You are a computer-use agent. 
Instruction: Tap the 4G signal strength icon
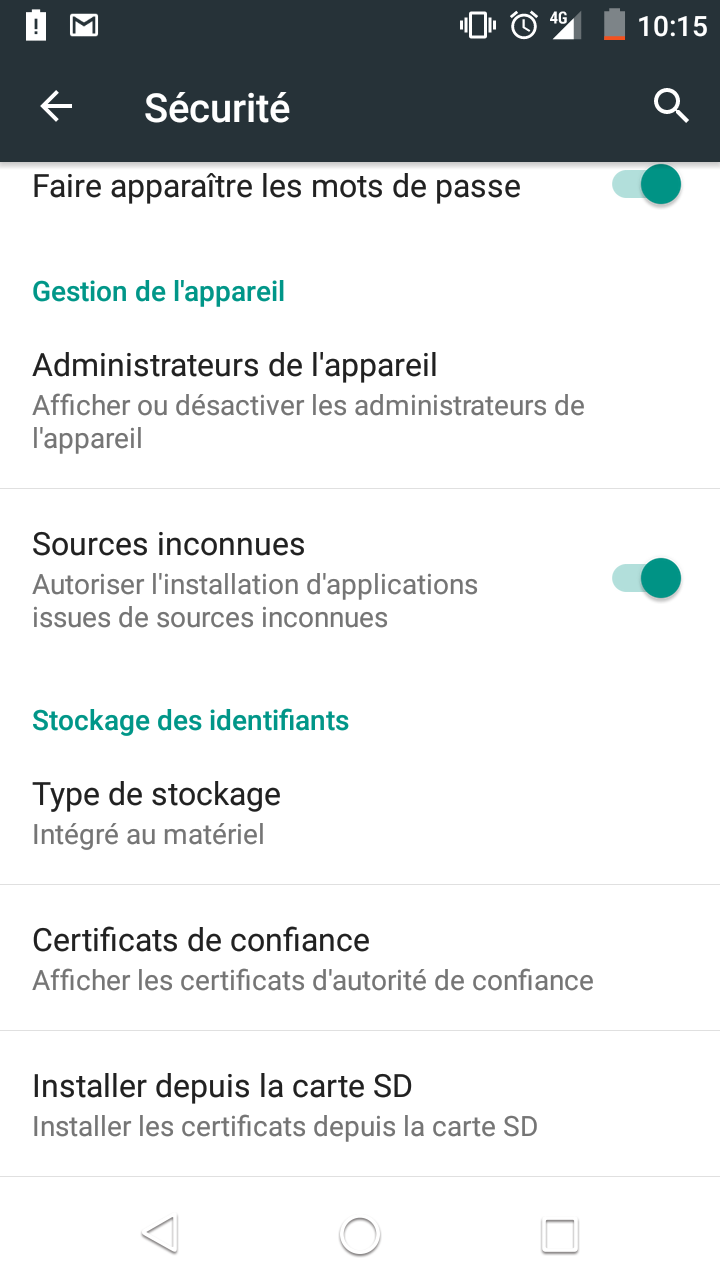[565, 25]
